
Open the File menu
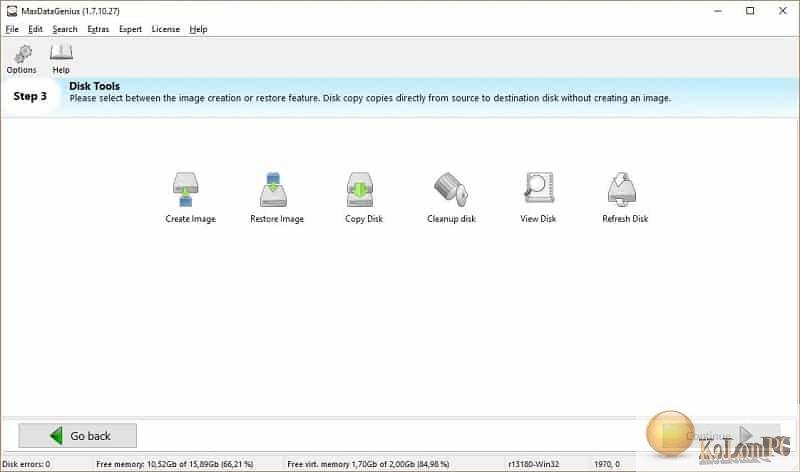point(12,29)
